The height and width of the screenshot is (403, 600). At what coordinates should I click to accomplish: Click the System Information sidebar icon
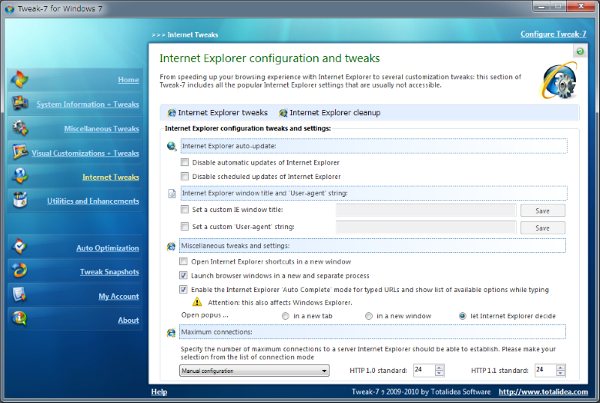20,103
